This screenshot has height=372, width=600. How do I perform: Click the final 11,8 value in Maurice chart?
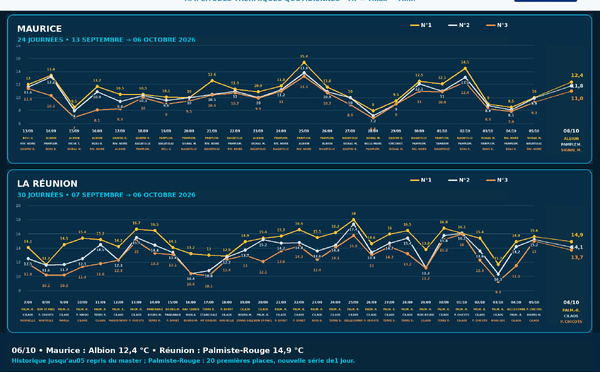(577, 86)
